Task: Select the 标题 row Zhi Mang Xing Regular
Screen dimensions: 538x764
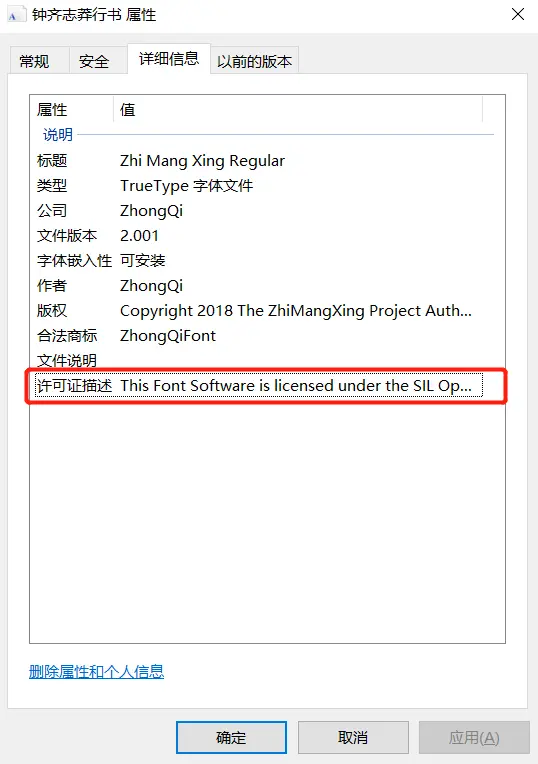Action: pyautogui.click(x=259, y=161)
